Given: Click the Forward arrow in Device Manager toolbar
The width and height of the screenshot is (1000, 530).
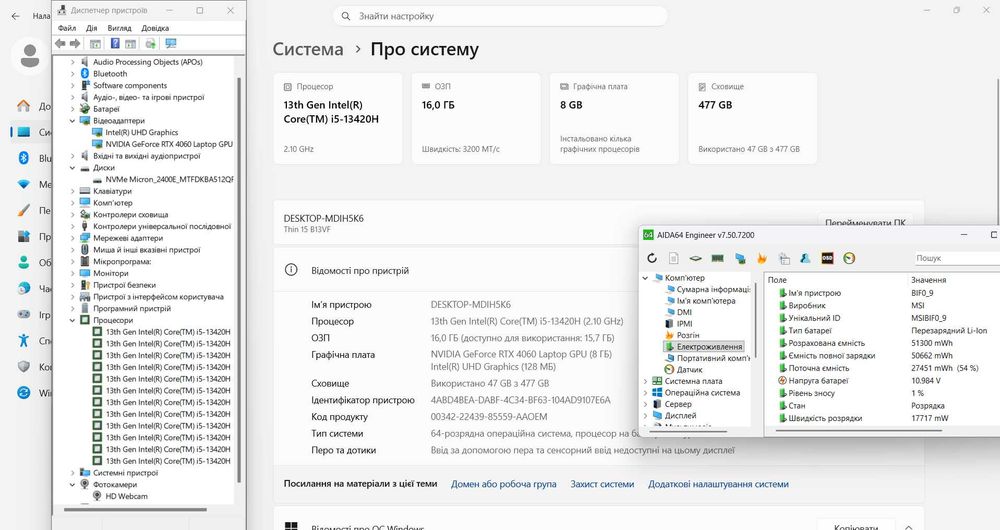Looking at the screenshot, I should pyautogui.click(x=75, y=43).
